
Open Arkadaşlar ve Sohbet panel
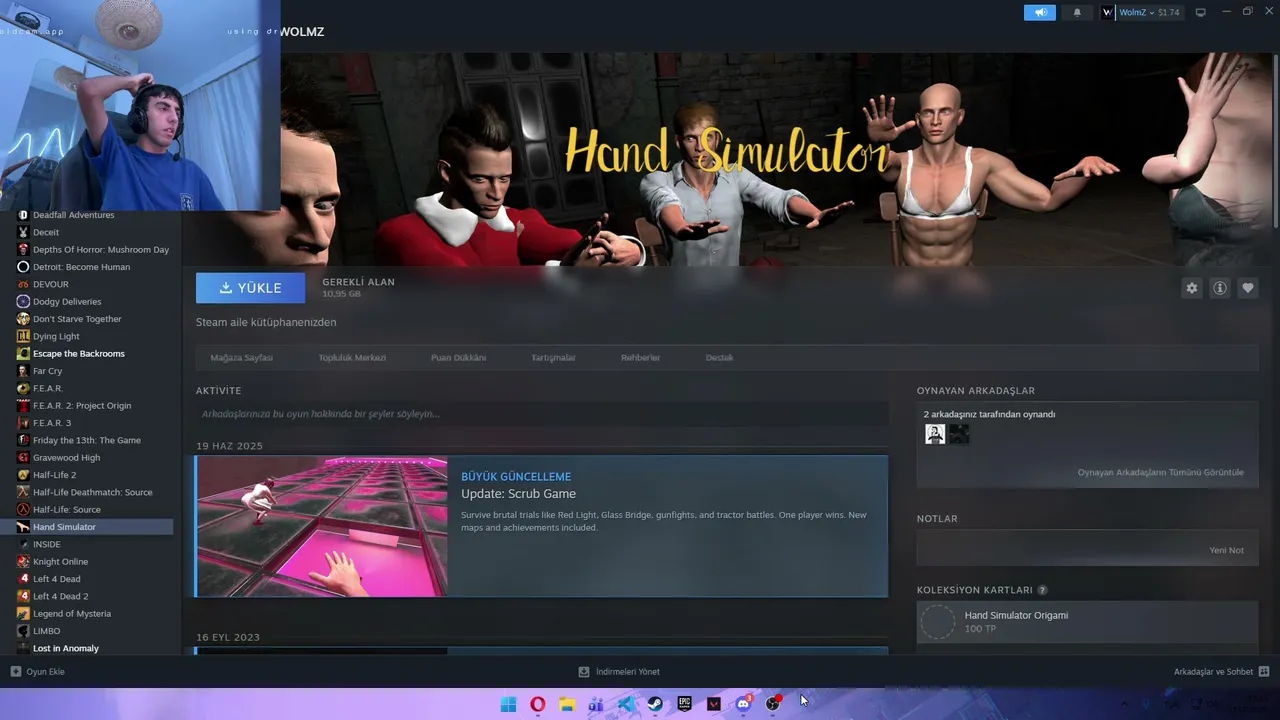click(x=1221, y=672)
